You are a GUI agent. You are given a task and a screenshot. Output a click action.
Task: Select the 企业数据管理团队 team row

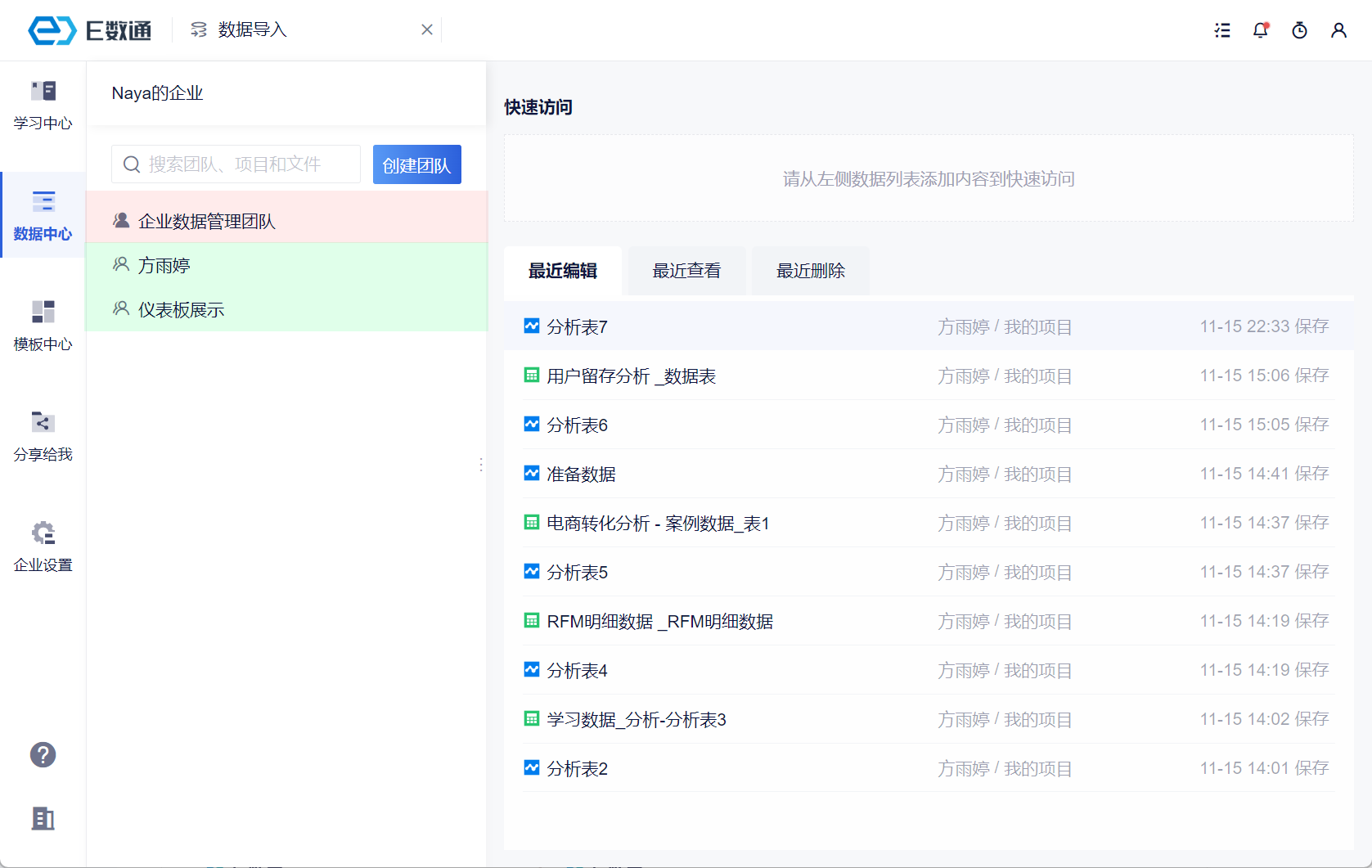(287, 221)
